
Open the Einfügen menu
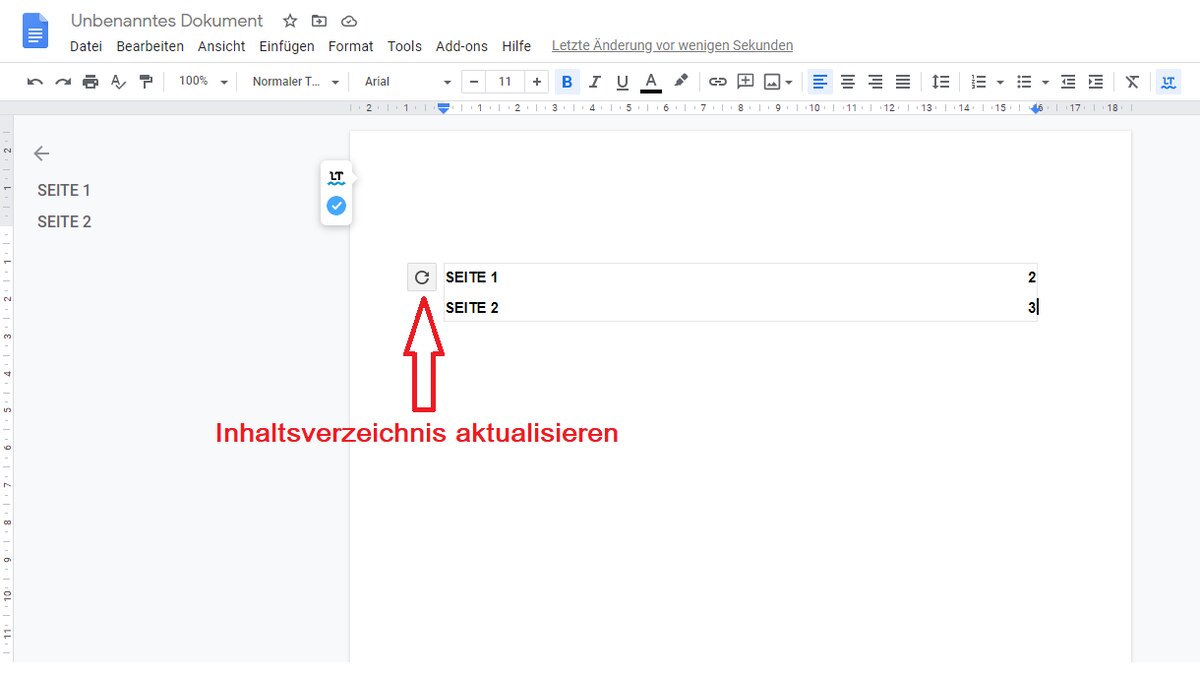(x=286, y=46)
